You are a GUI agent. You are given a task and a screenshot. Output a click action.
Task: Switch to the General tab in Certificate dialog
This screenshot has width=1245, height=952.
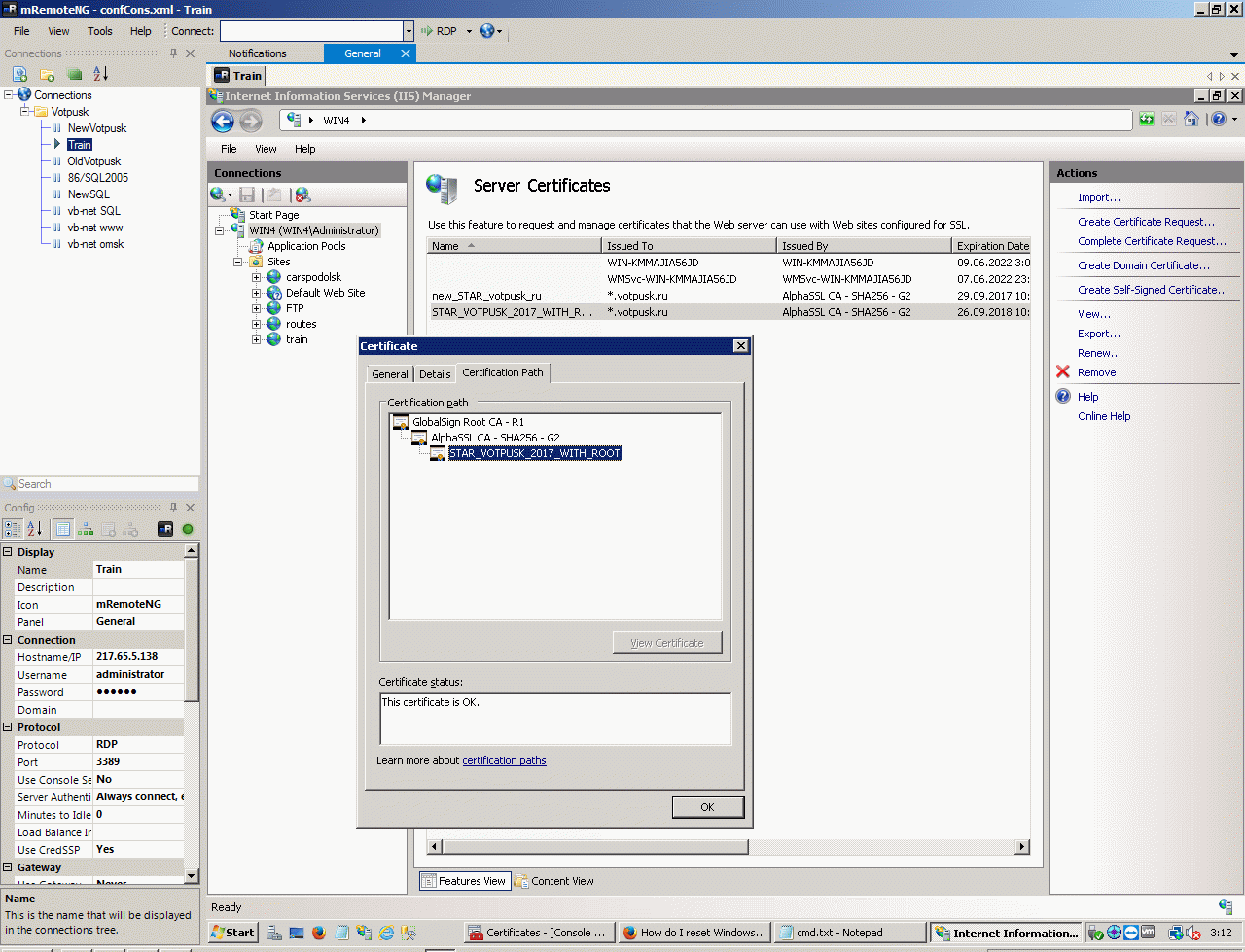tap(390, 374)
